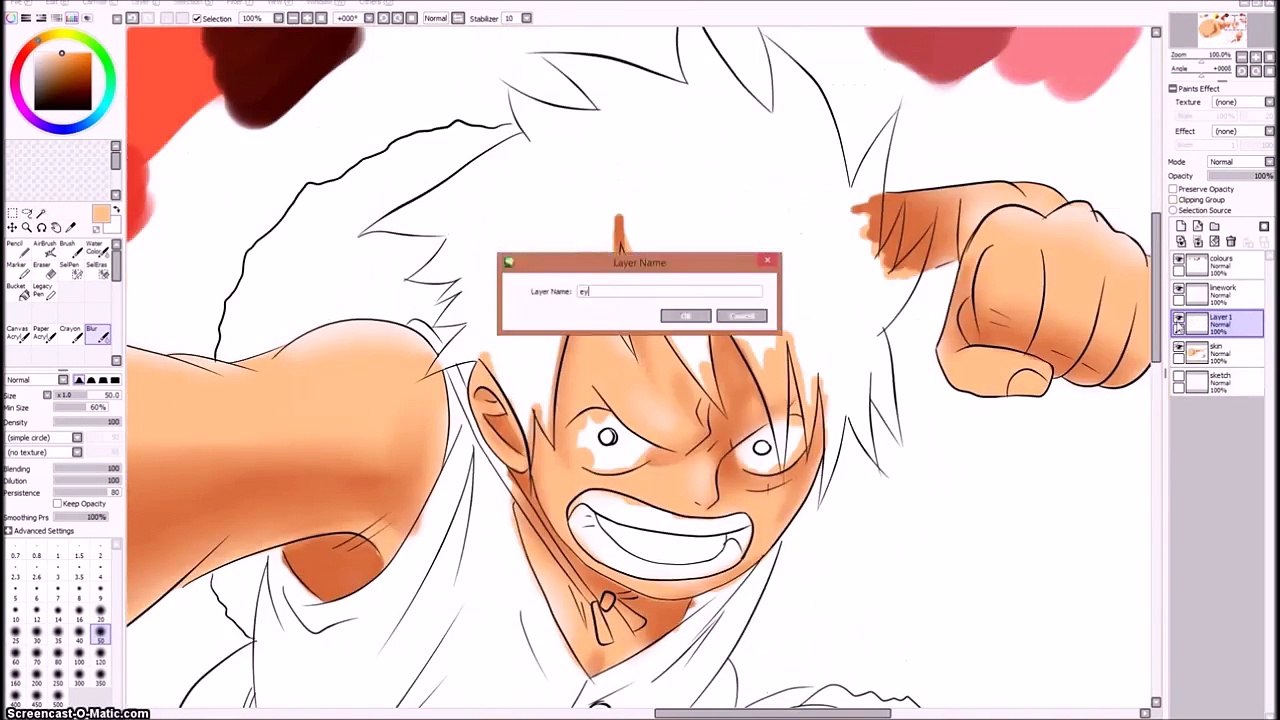Choose the Bucket fill tool
Viewport: 1280px width, 720px height.
(x=16, y=292)
